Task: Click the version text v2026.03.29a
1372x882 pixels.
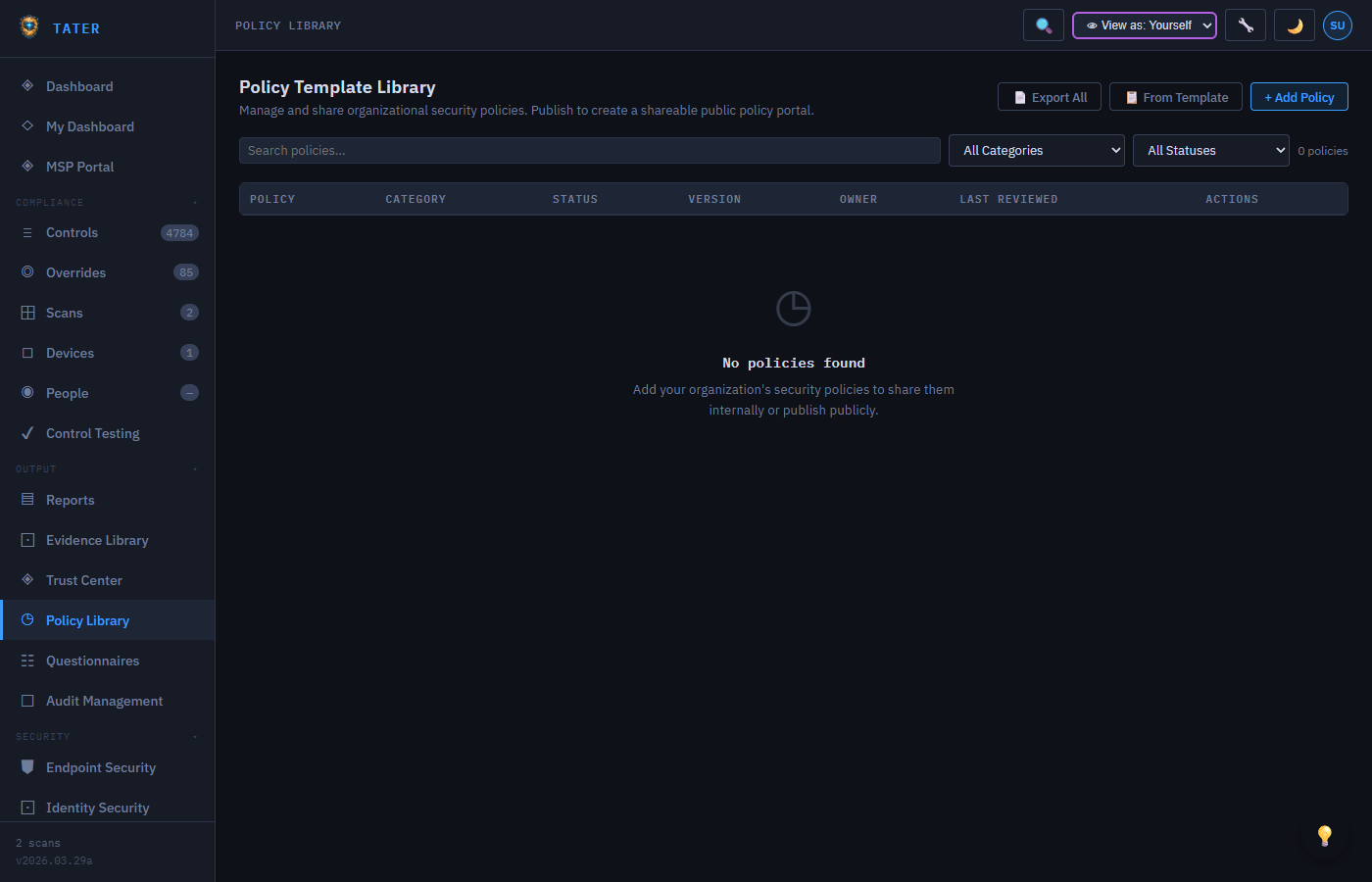Action: click(54, 860)
